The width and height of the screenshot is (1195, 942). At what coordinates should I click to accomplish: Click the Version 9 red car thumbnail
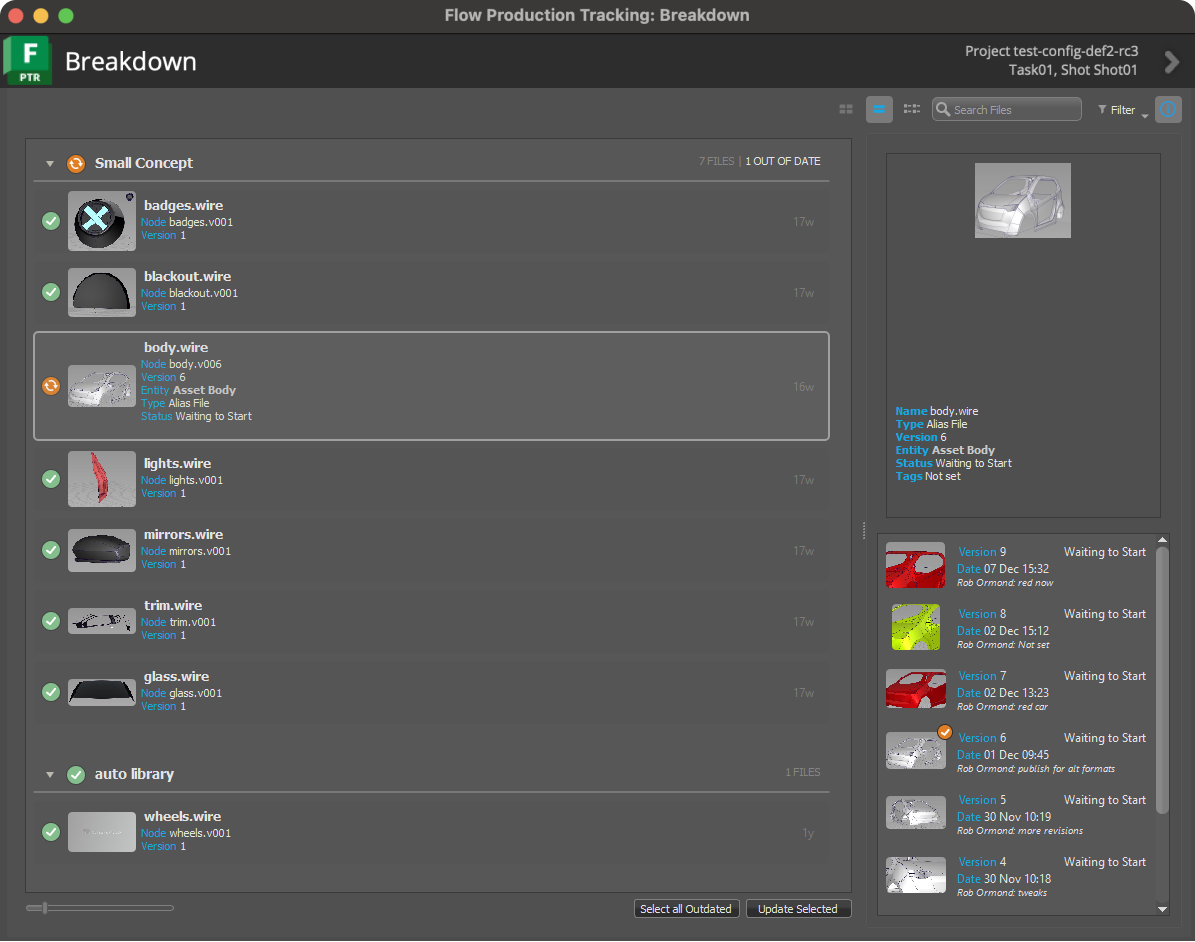(x=915, y=566)
